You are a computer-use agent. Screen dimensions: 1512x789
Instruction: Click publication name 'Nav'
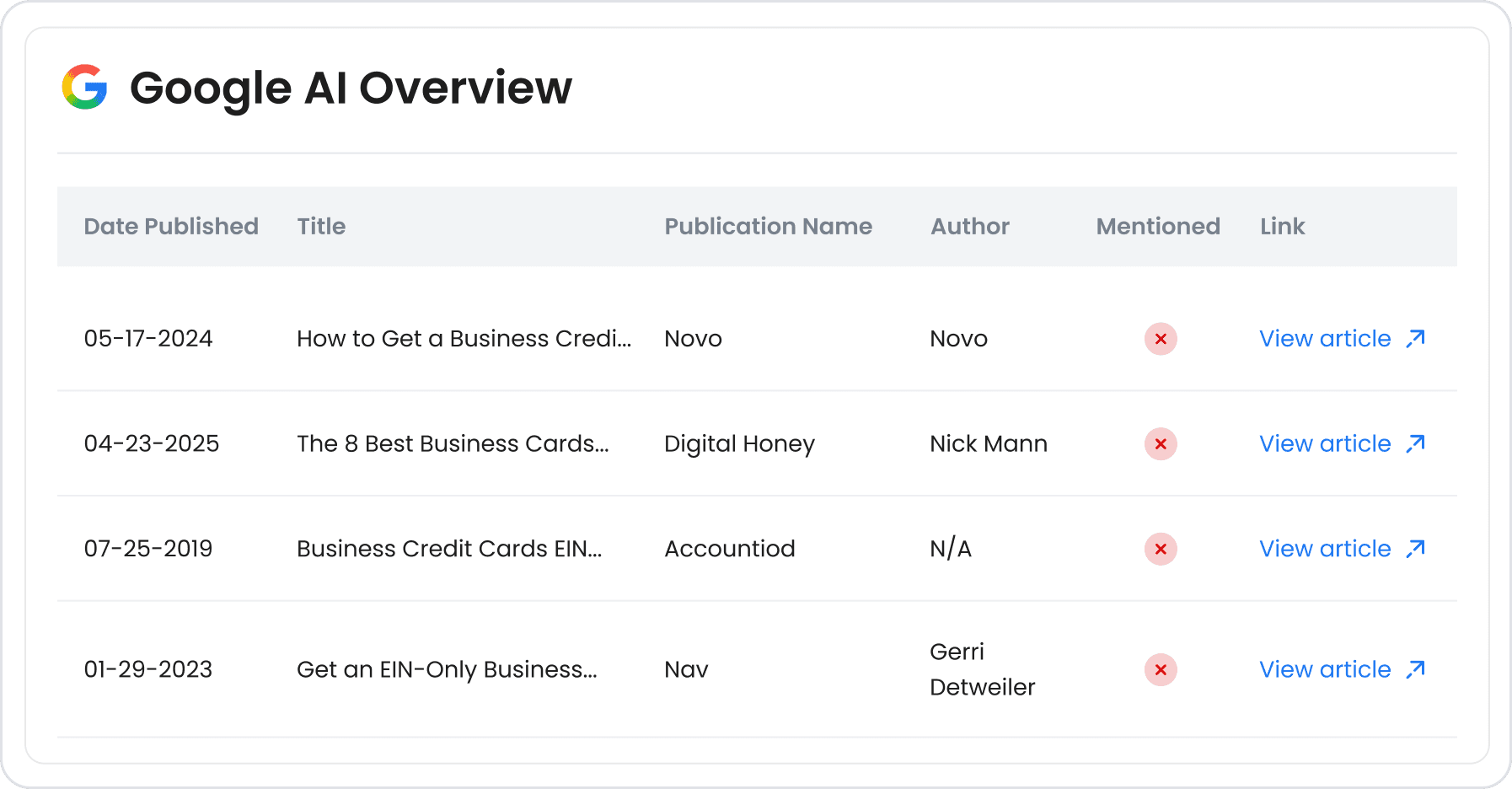[x=686, y=670]
